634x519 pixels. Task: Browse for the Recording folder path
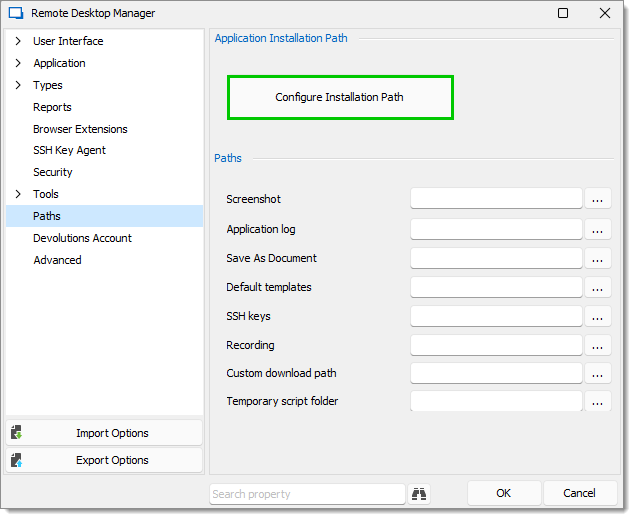[x=597, y=345]
